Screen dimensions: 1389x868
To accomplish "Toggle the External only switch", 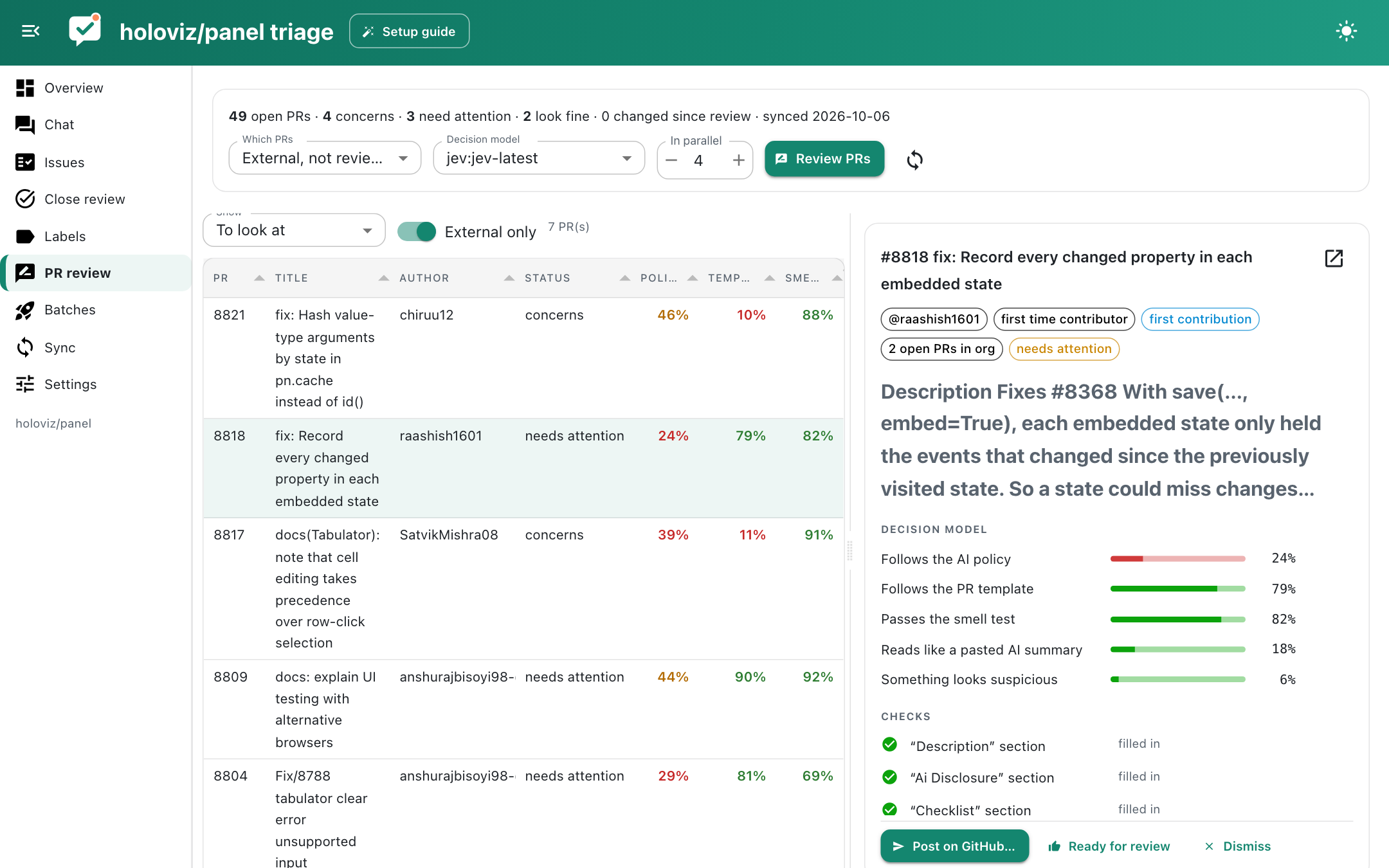I will click(417, 231).
